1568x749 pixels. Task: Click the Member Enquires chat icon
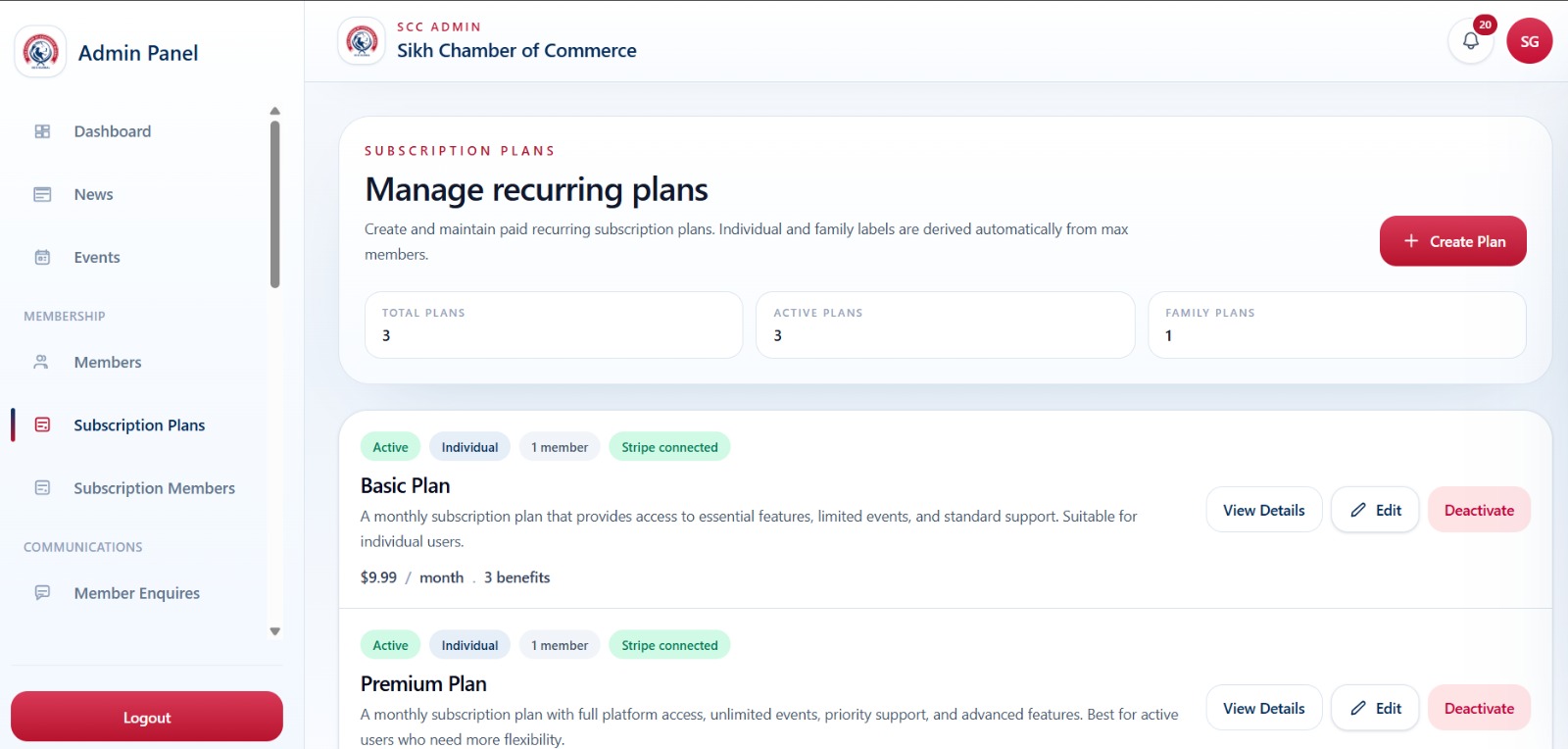click(x=42, y=592)
